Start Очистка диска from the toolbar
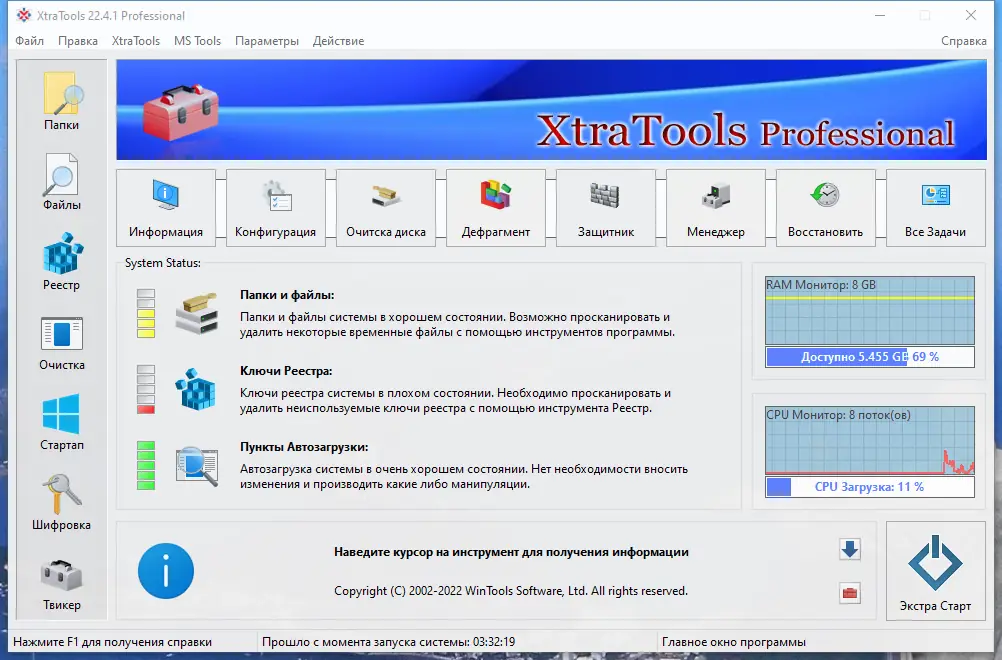This screenshot has height=660, width=1002. [x=385, y=207]
